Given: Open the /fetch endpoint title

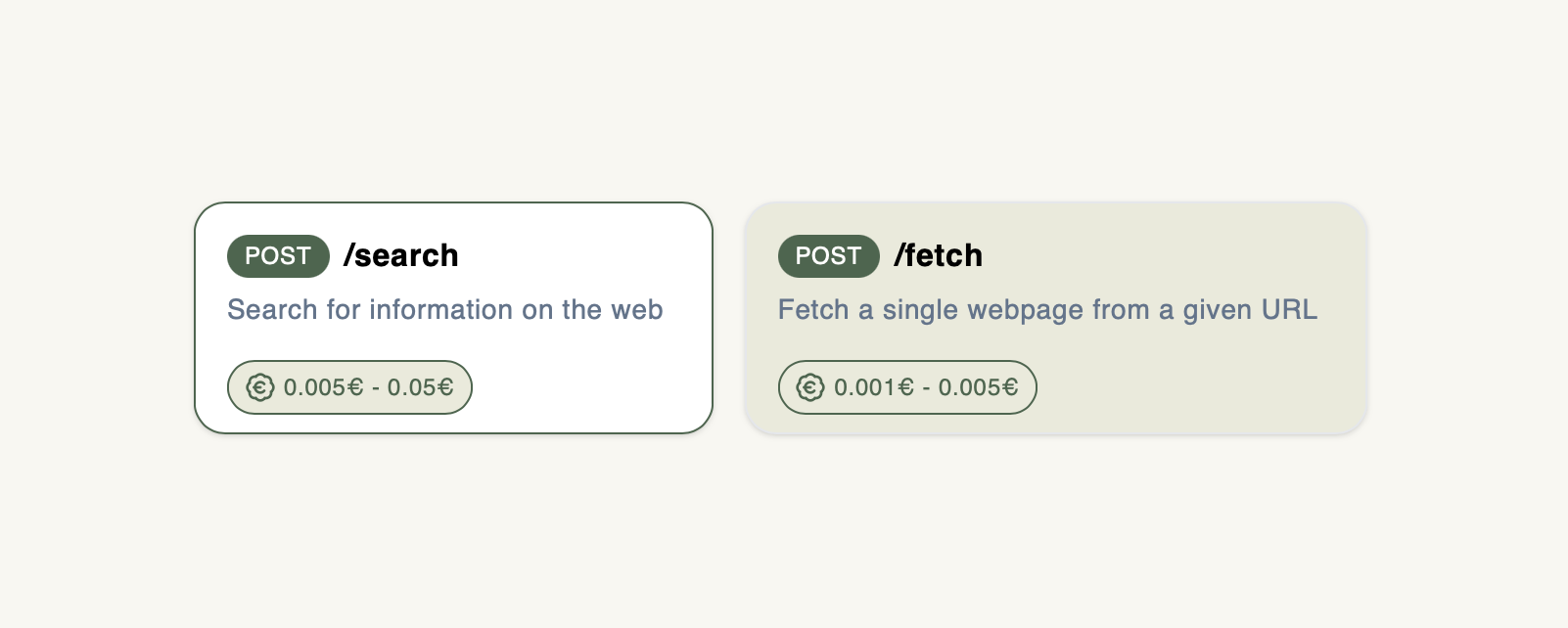Looking at the screenshot, I should point(938,256).
